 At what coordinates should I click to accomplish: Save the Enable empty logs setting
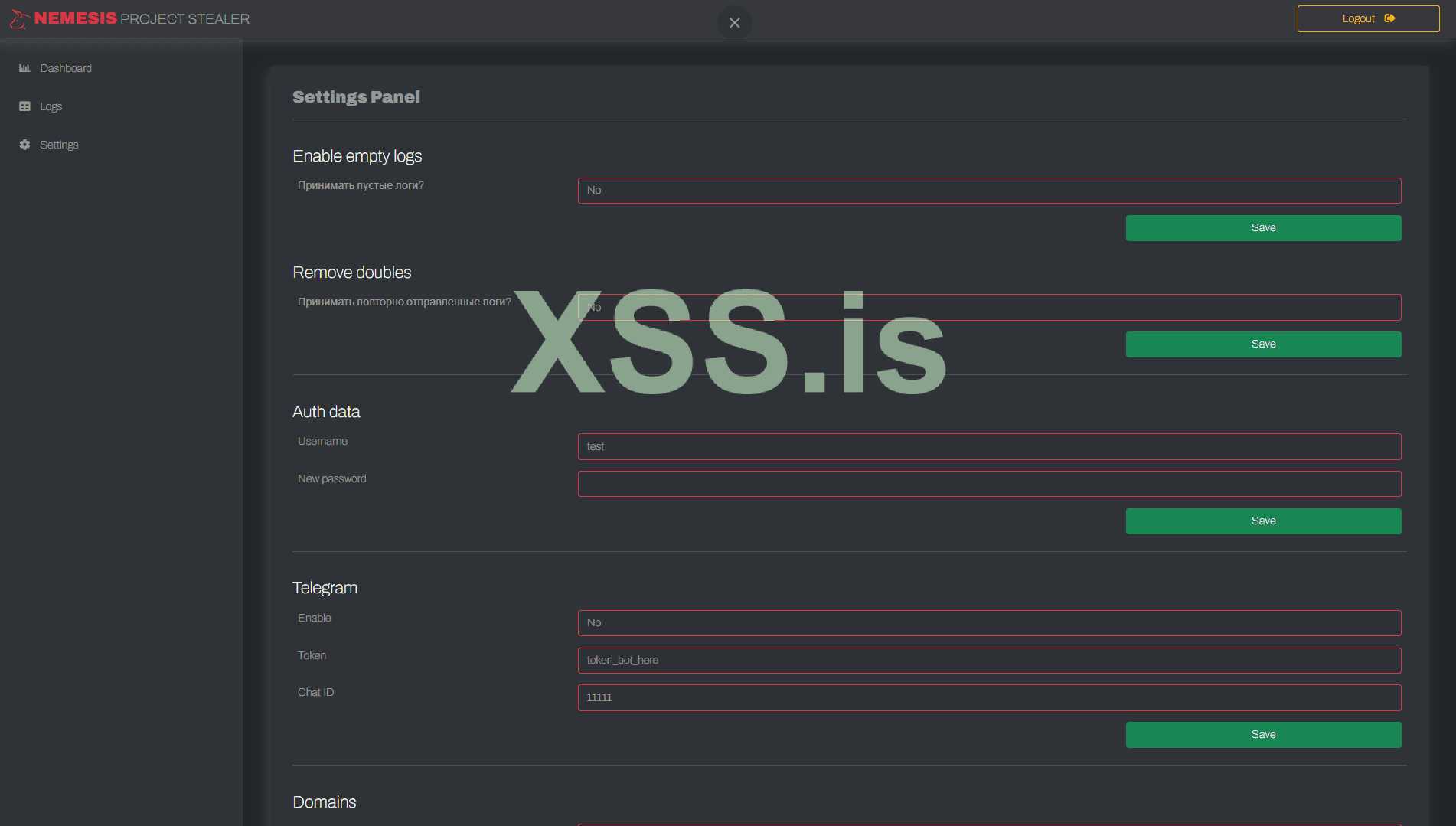click(x=1263, y=228)
